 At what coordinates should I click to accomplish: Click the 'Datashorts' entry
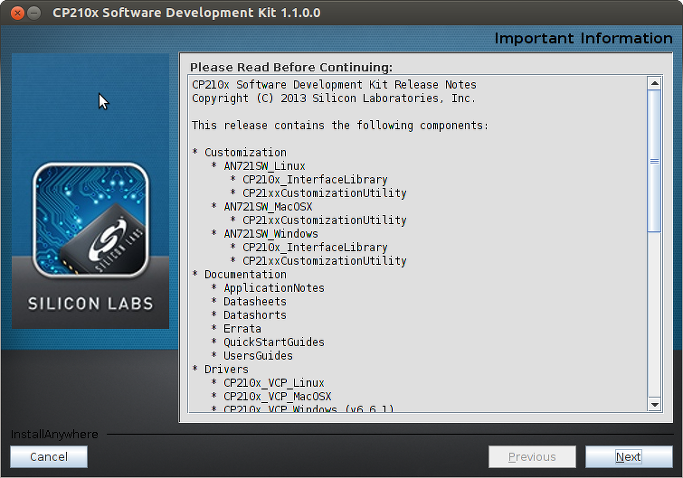pos(255,315)
